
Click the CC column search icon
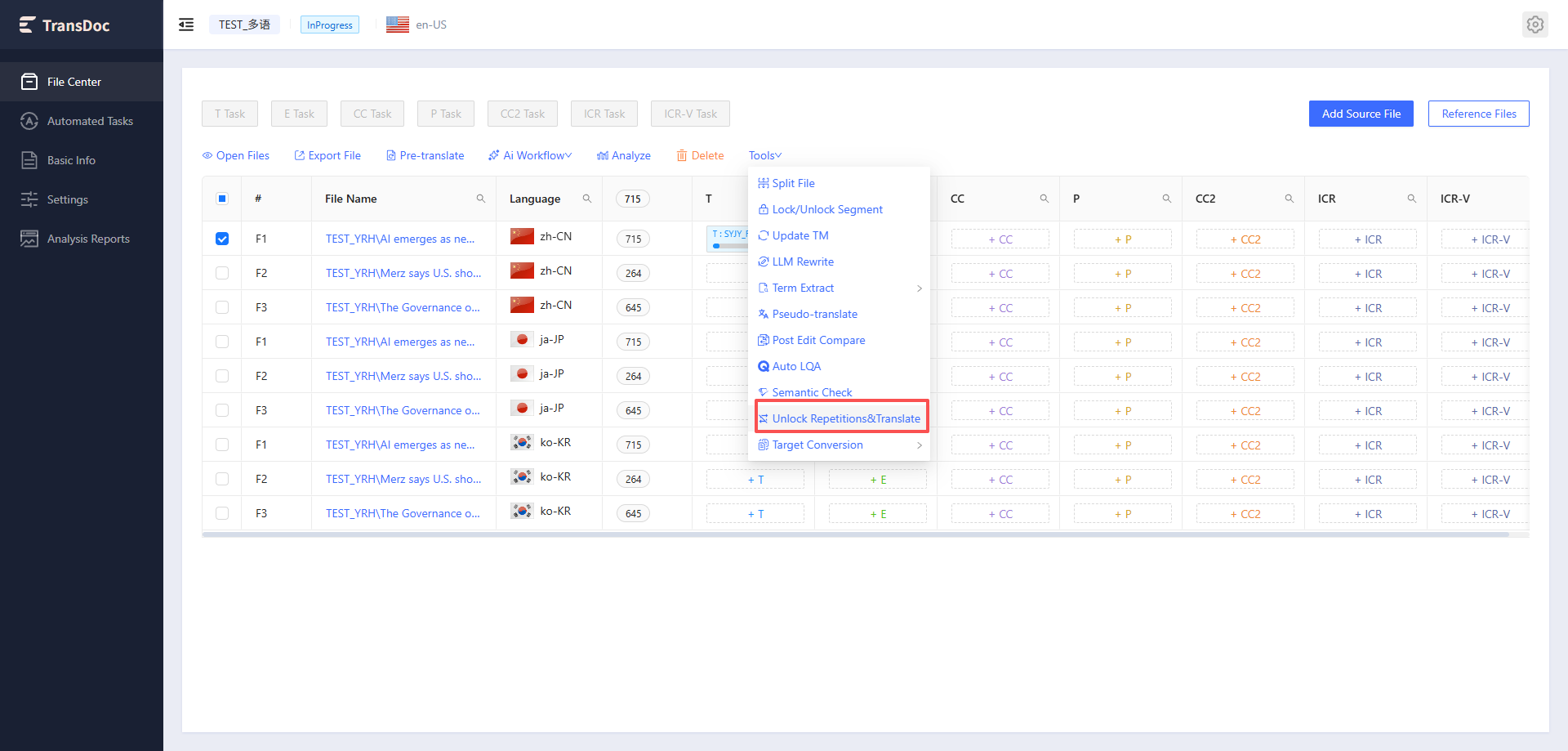1045,199
